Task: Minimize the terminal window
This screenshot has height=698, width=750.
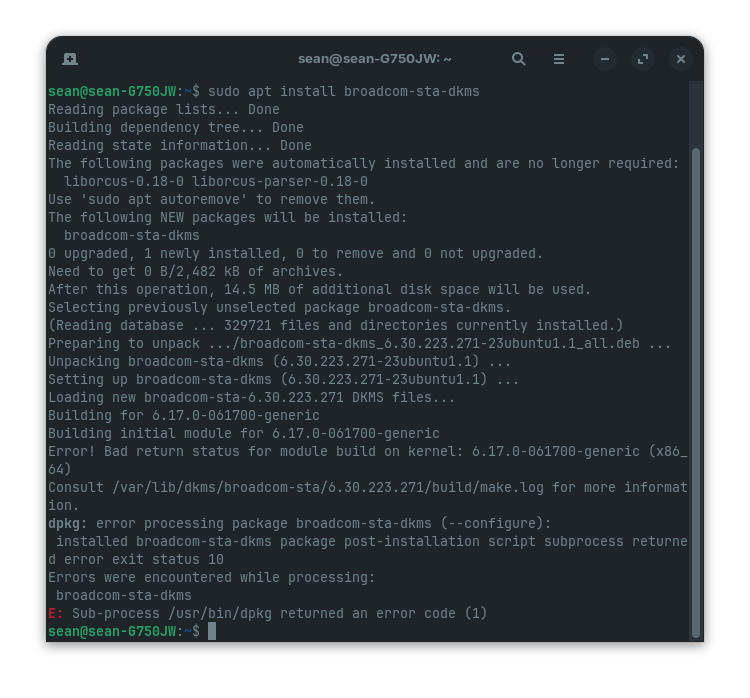Action: click(x=605, y=59)
